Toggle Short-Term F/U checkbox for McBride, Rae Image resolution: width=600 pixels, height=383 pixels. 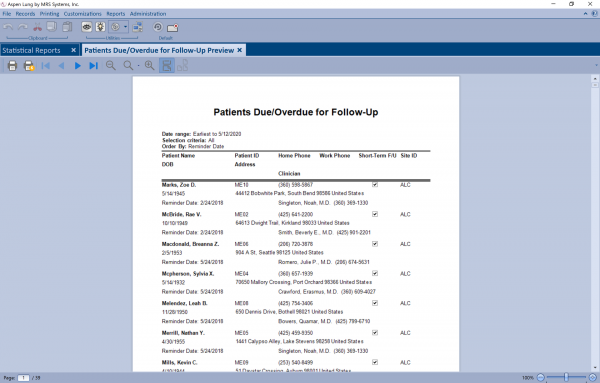(375, 214)
